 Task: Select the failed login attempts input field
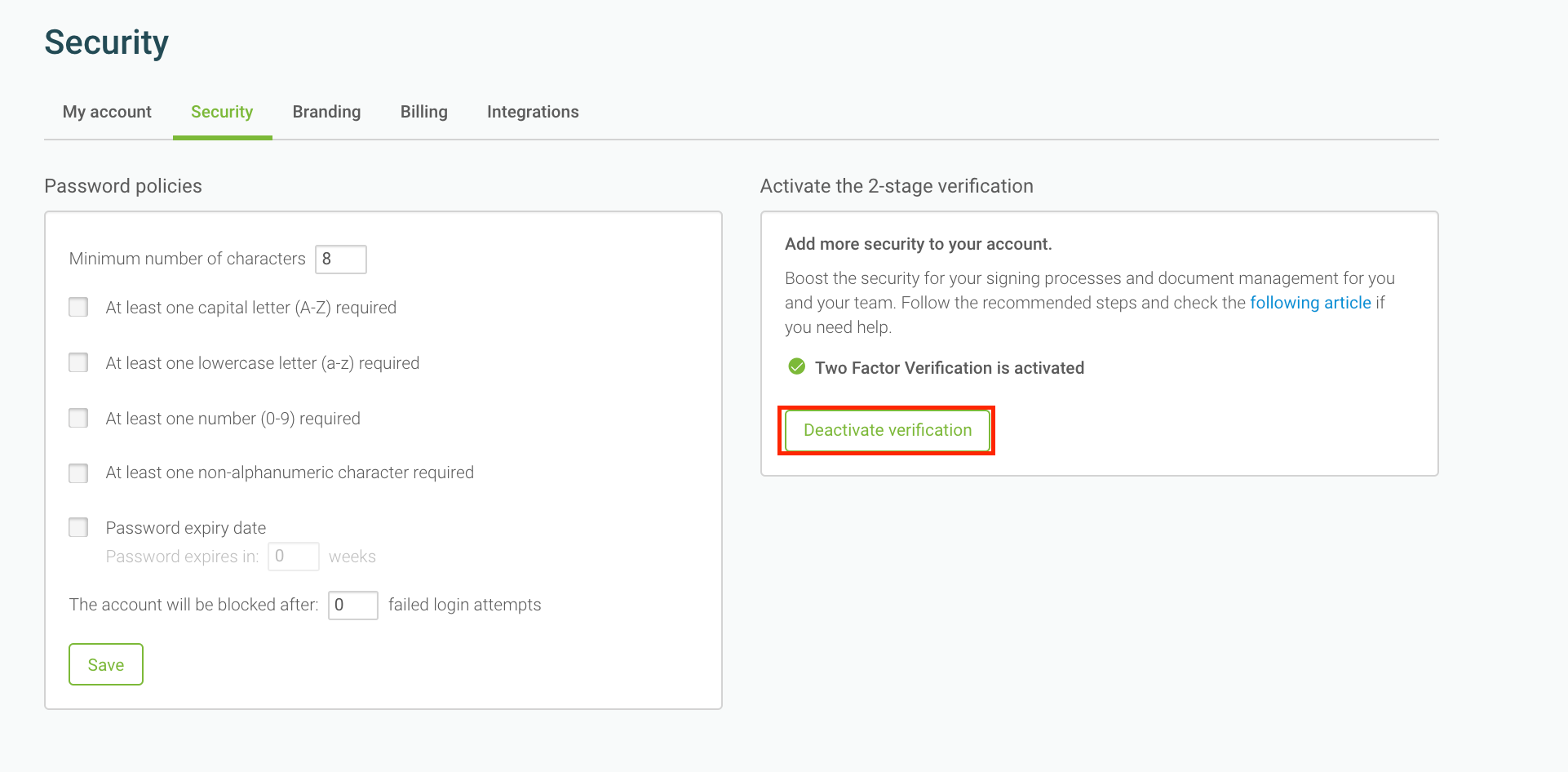click(x=352, y=606)
